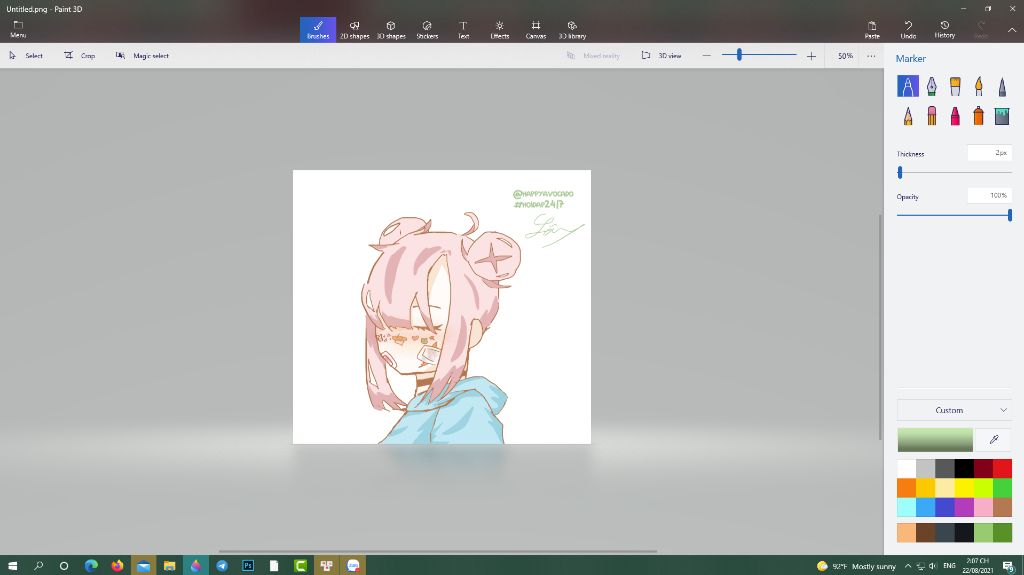
Task: Select the Fill bucket tool
Action: point(1002,116)
